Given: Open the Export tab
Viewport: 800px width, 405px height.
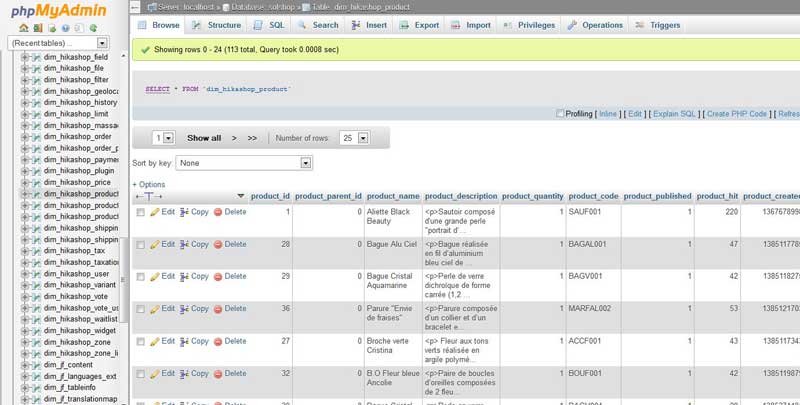Looking at the screenshot, I should [420, 25].
